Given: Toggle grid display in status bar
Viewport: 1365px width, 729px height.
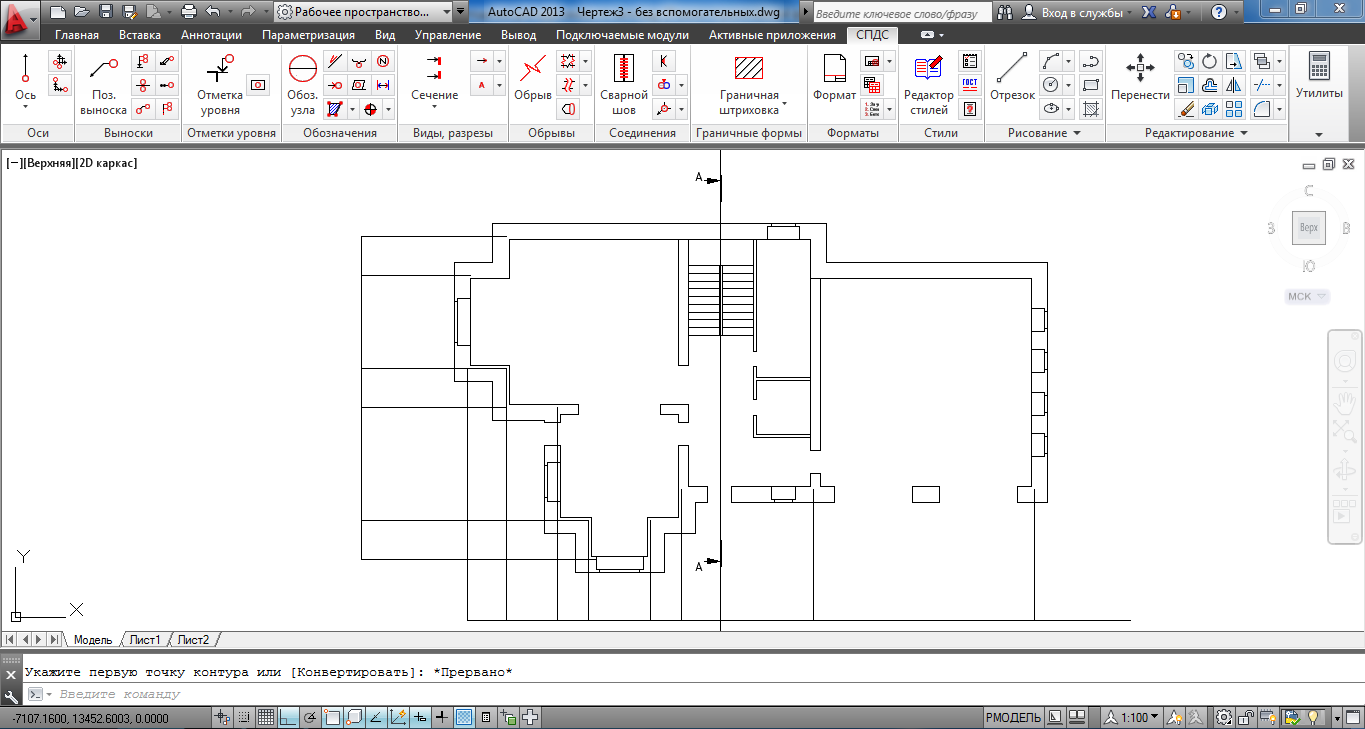Looking at the screenshot, I should [x=266, y=717].
